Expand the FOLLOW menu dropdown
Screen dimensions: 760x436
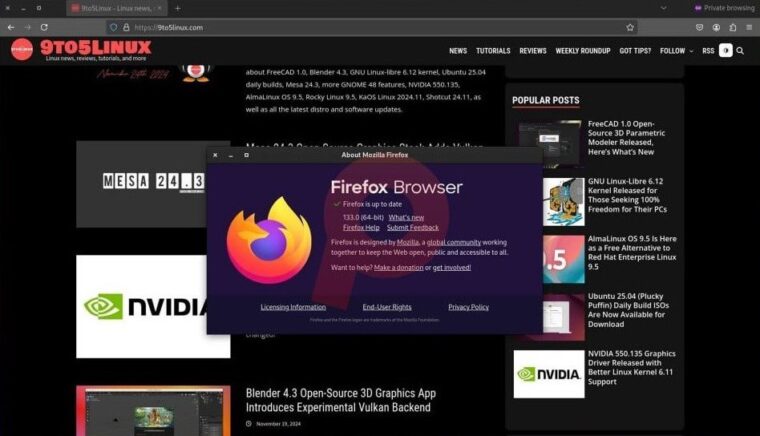pos(676,50)
